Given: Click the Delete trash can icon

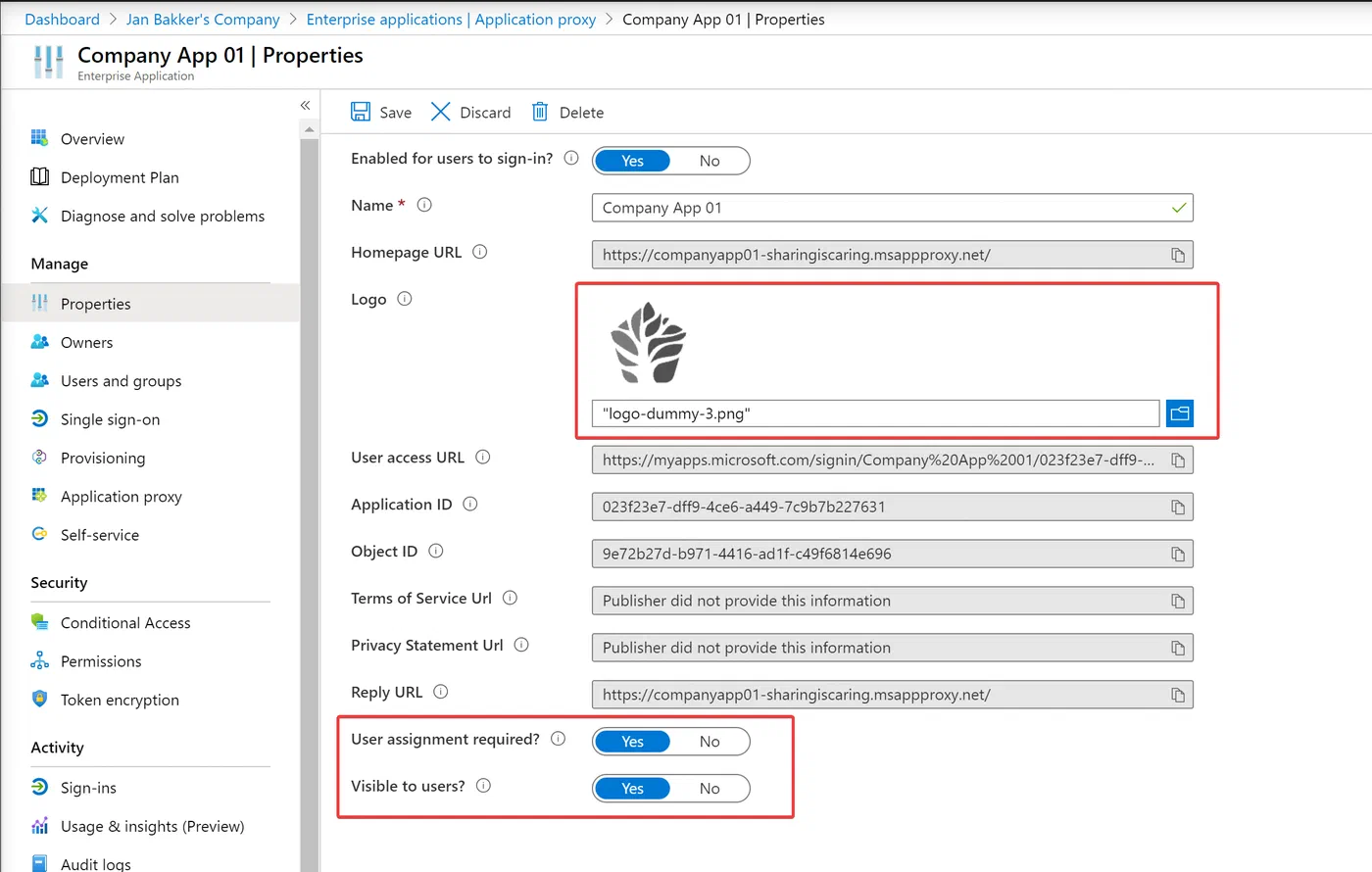Looking at the screenshot, I should (540, 112).
